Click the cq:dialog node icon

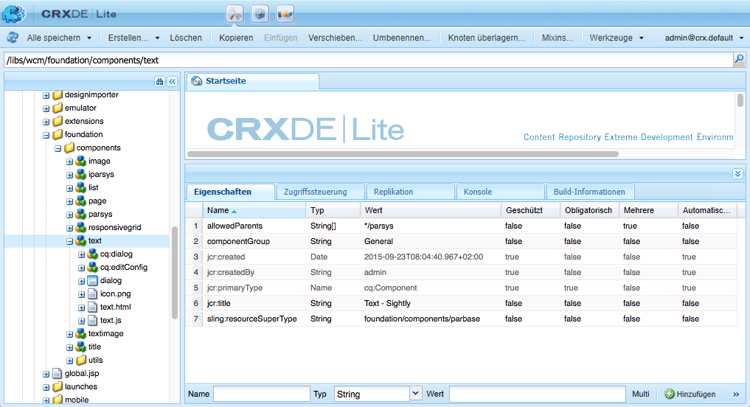(x=92, y=254)
